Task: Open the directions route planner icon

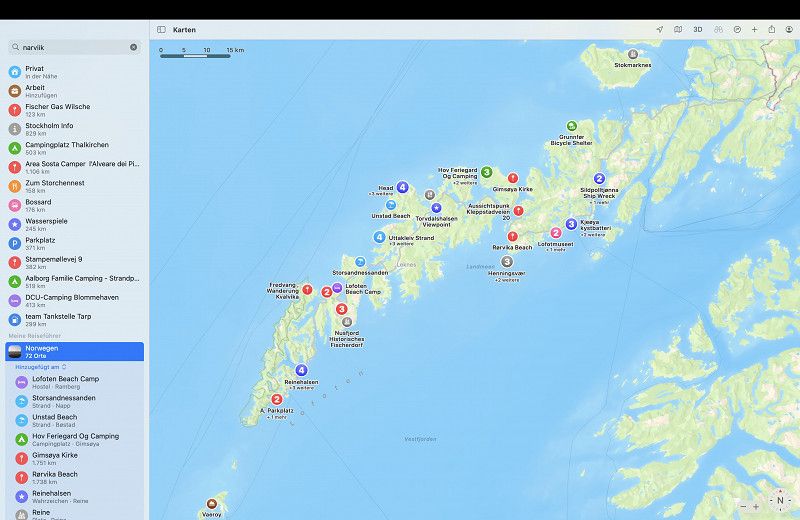Action: point(737,30)
